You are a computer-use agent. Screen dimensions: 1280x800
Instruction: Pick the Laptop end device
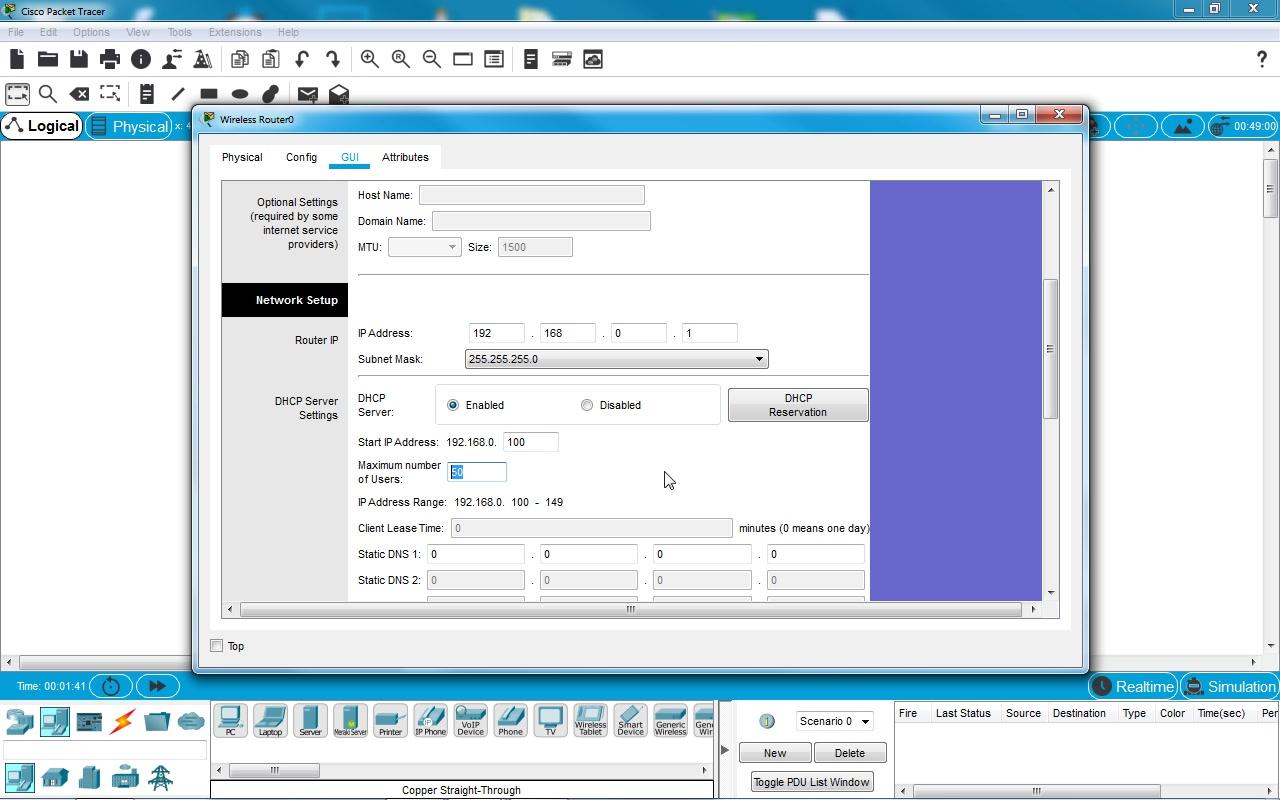click(x=270, y=721)
